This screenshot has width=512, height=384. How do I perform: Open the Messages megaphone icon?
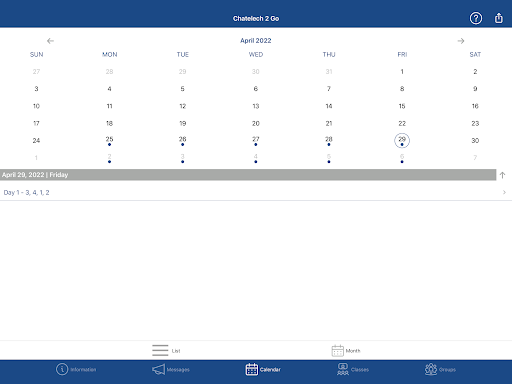(159, 369)
